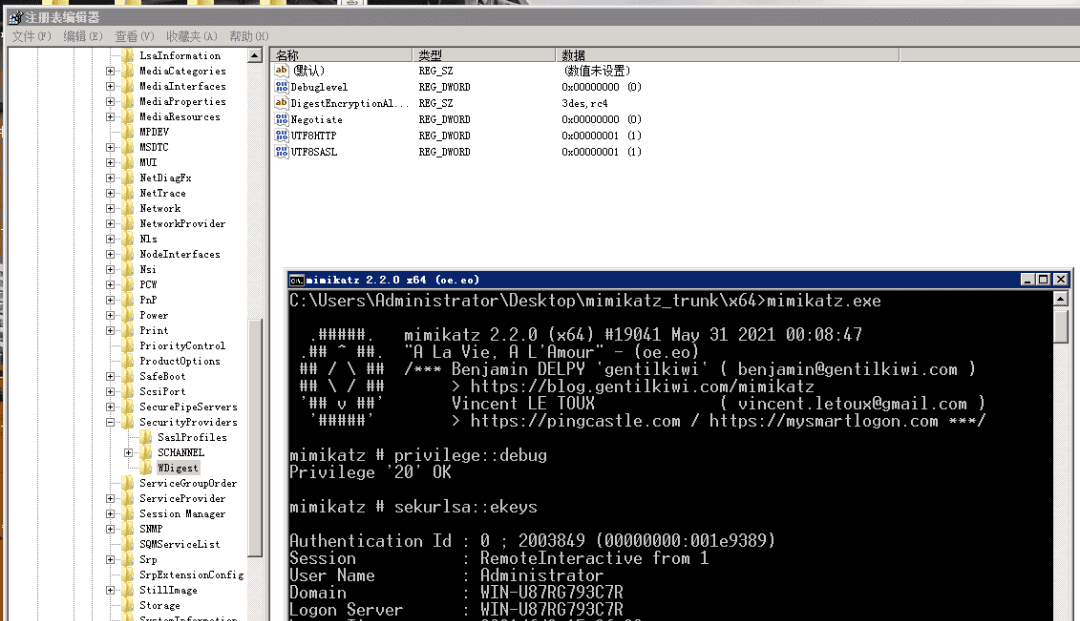Click the UTF8SASL registry value icon
The width and height of the screenshot is (1080, 621).
281,152
